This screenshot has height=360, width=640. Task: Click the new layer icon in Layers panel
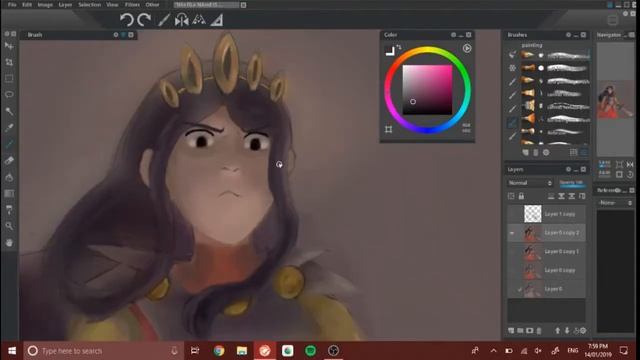511,331
